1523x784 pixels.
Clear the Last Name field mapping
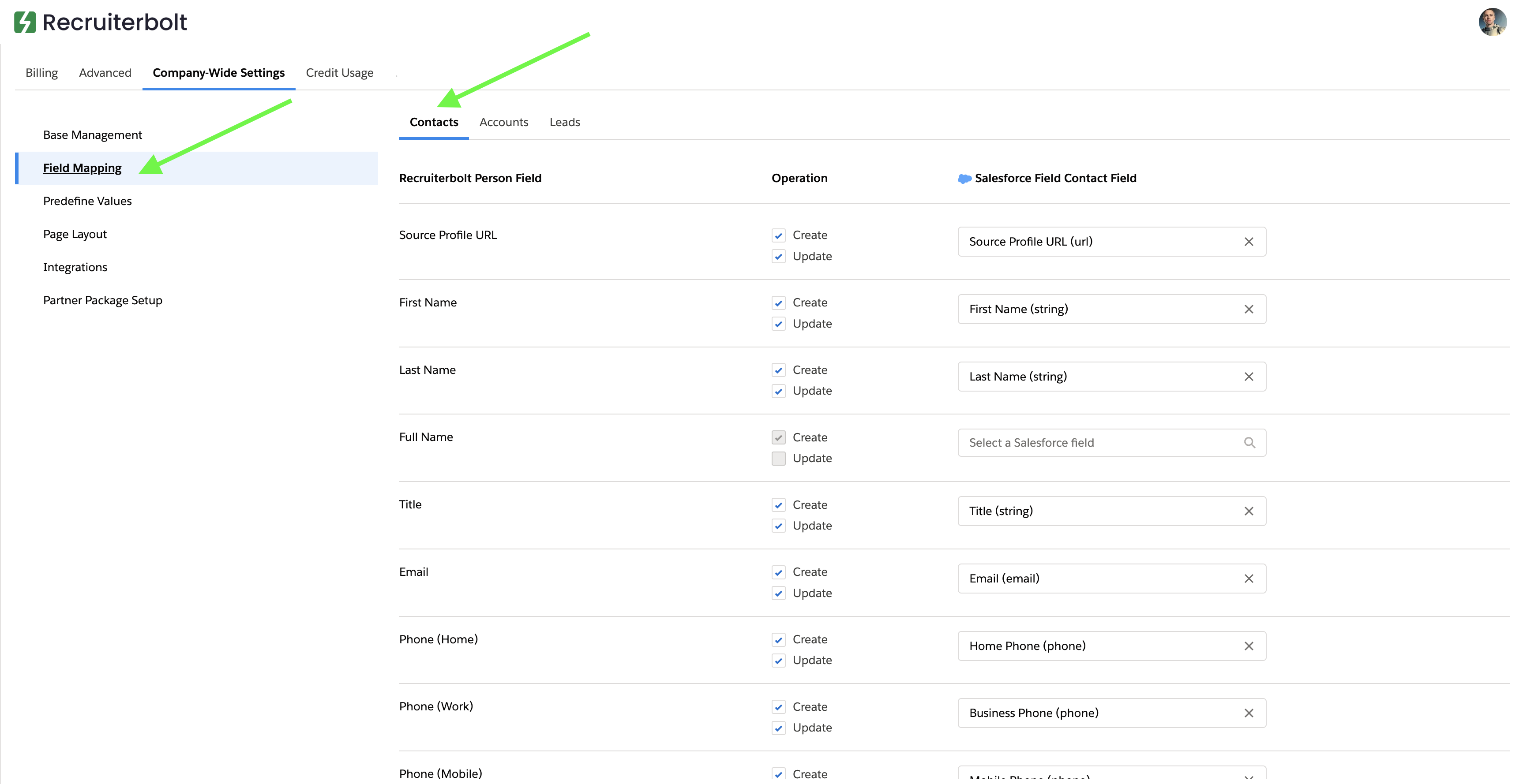pos(1248,376)
